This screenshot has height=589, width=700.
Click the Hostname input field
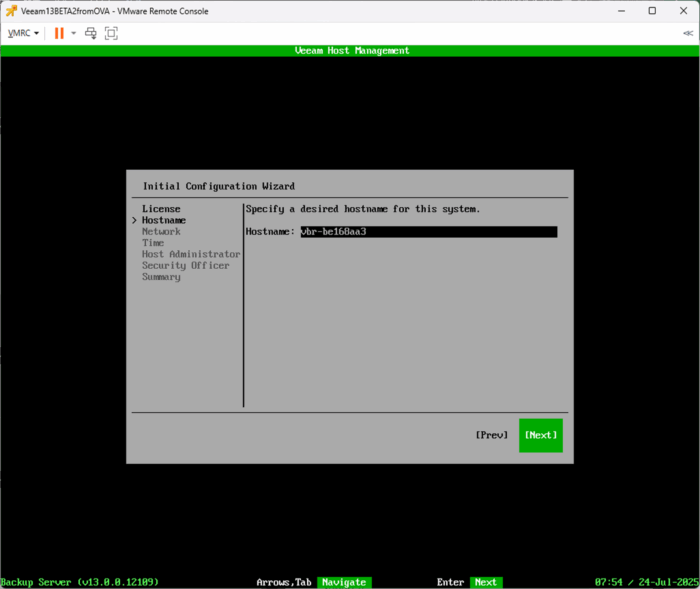click(429, 231)
